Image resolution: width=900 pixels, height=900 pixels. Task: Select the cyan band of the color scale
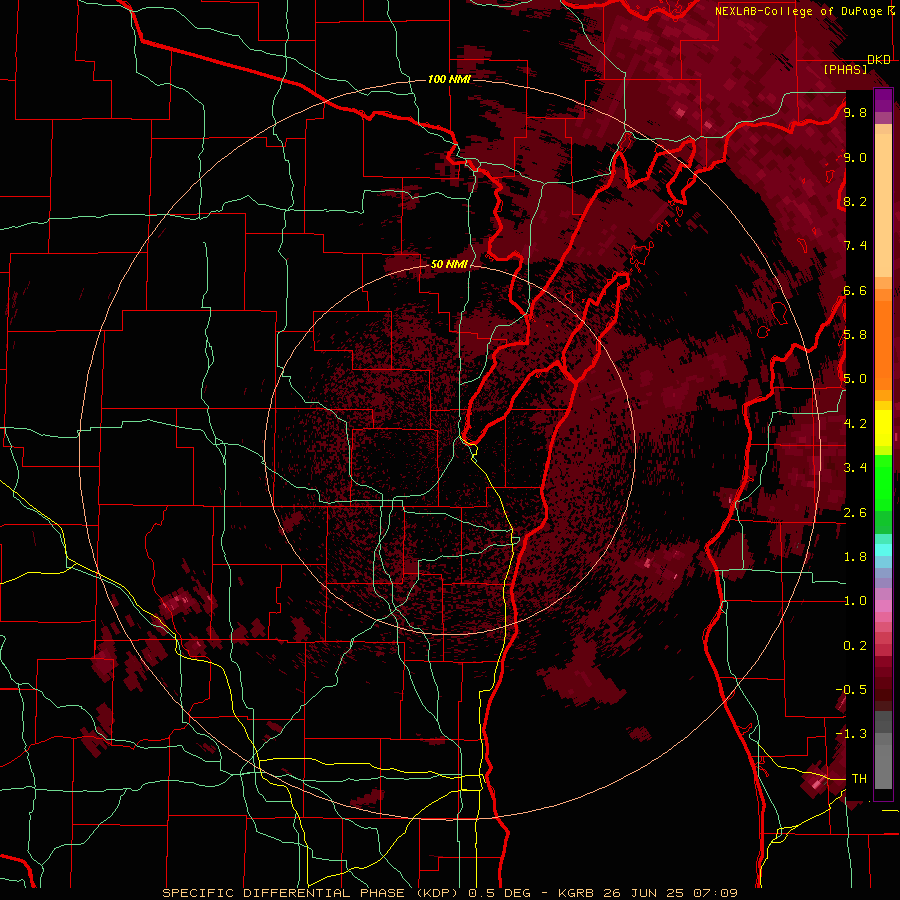tap(883, 550)
